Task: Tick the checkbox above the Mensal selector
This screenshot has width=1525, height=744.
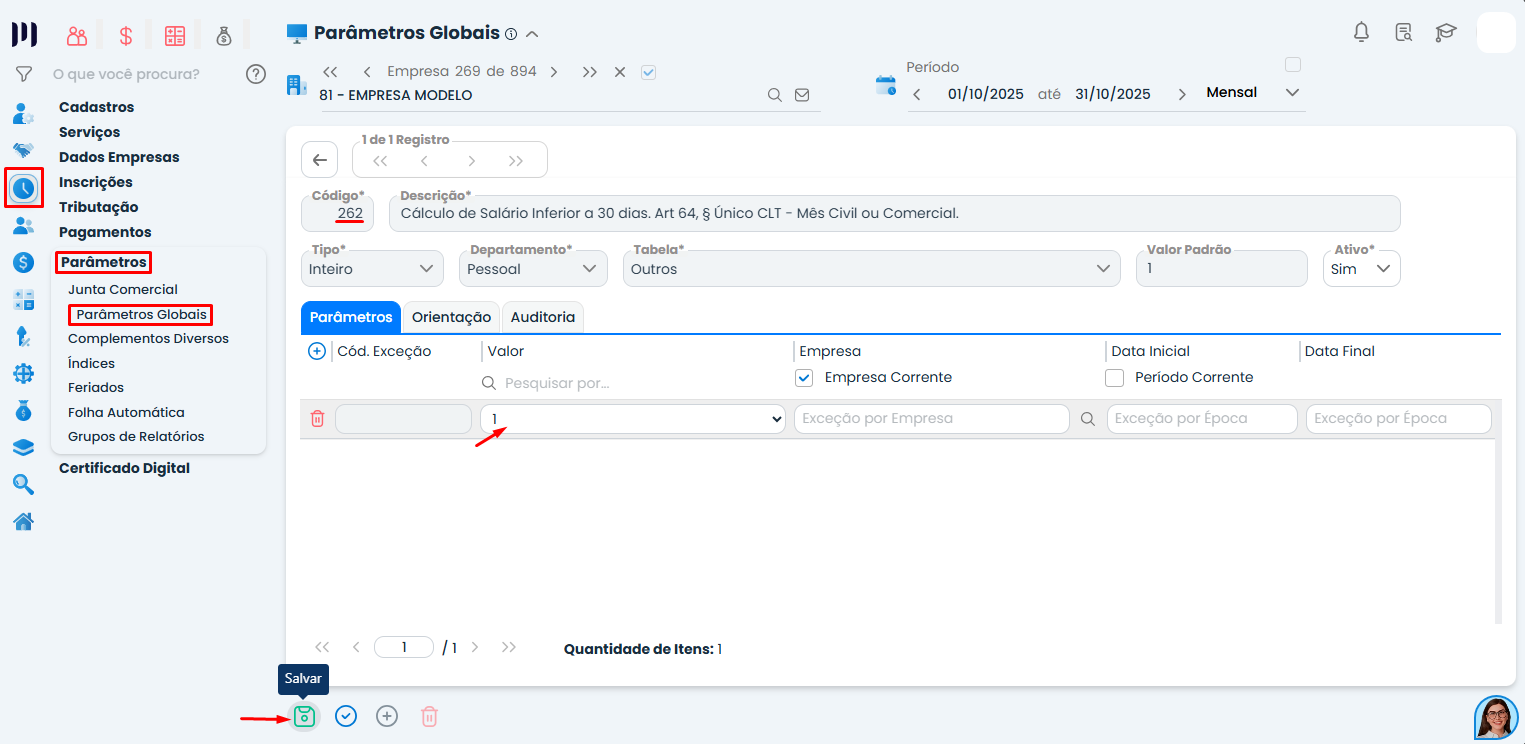Action: (x=1293, y=65)
